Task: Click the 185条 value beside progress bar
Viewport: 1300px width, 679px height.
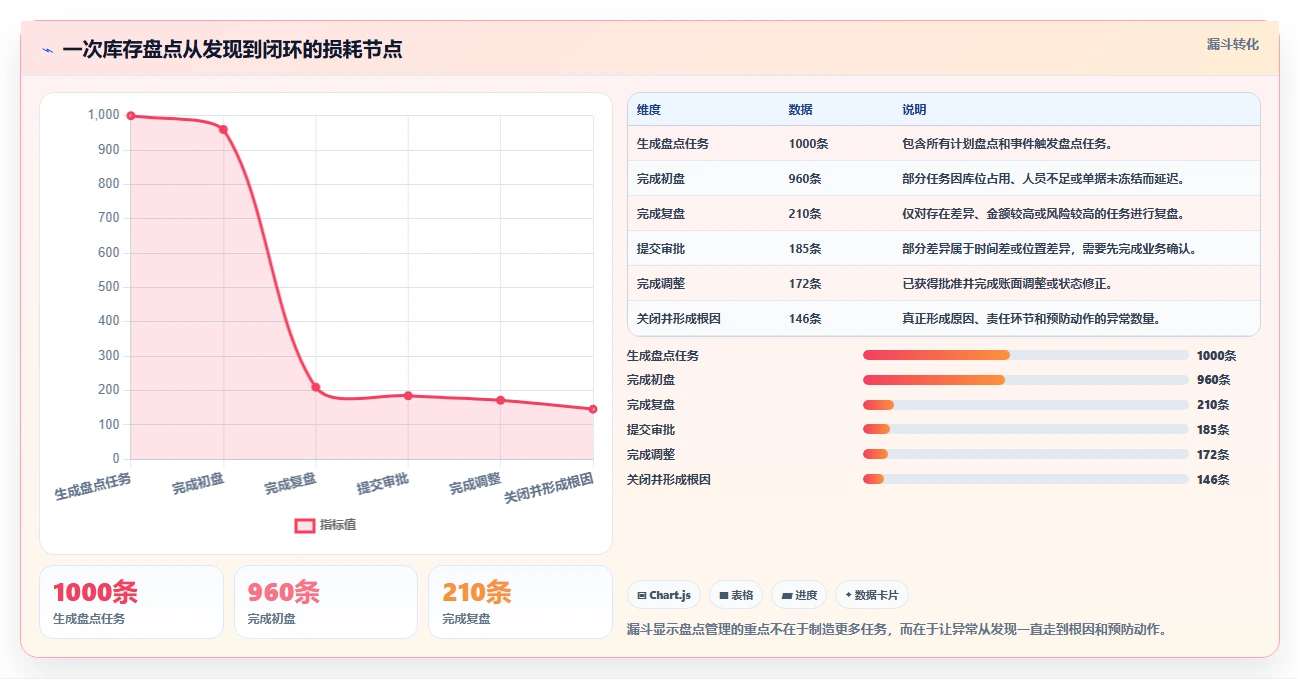Action: click(1213, 430)
